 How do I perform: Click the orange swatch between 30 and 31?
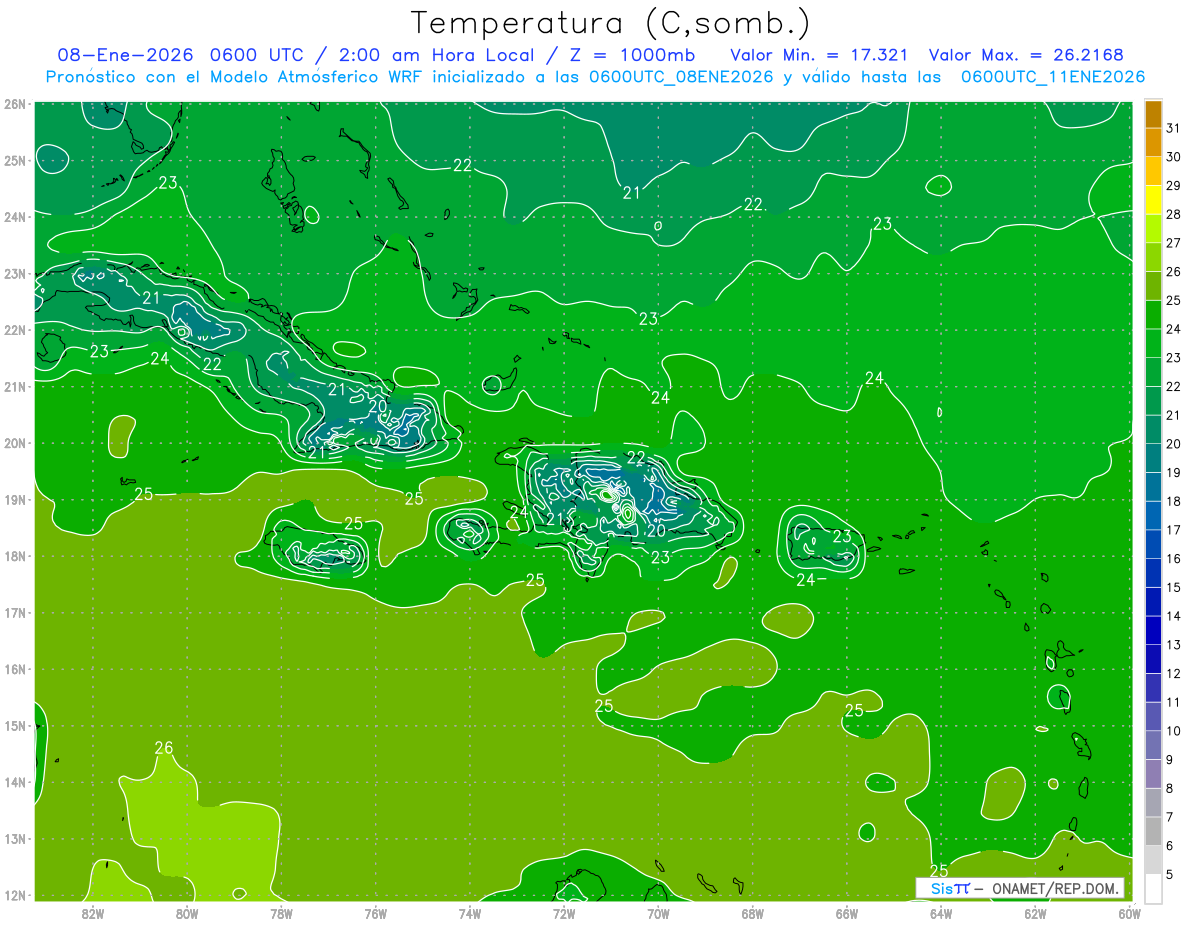point(1153,142)
